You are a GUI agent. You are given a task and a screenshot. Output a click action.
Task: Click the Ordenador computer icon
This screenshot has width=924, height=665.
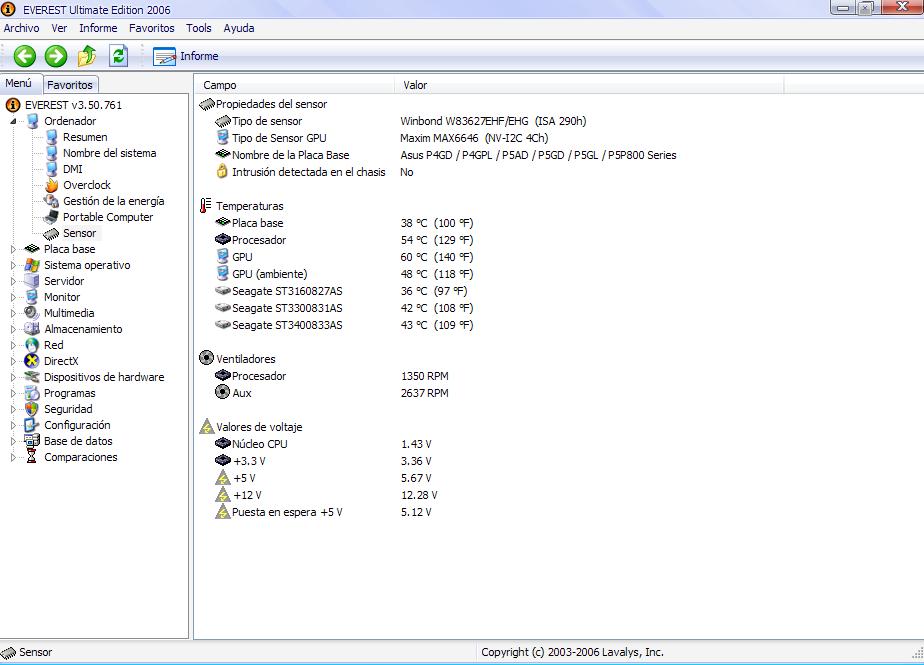pyautogui.click(x=32, y=121)
